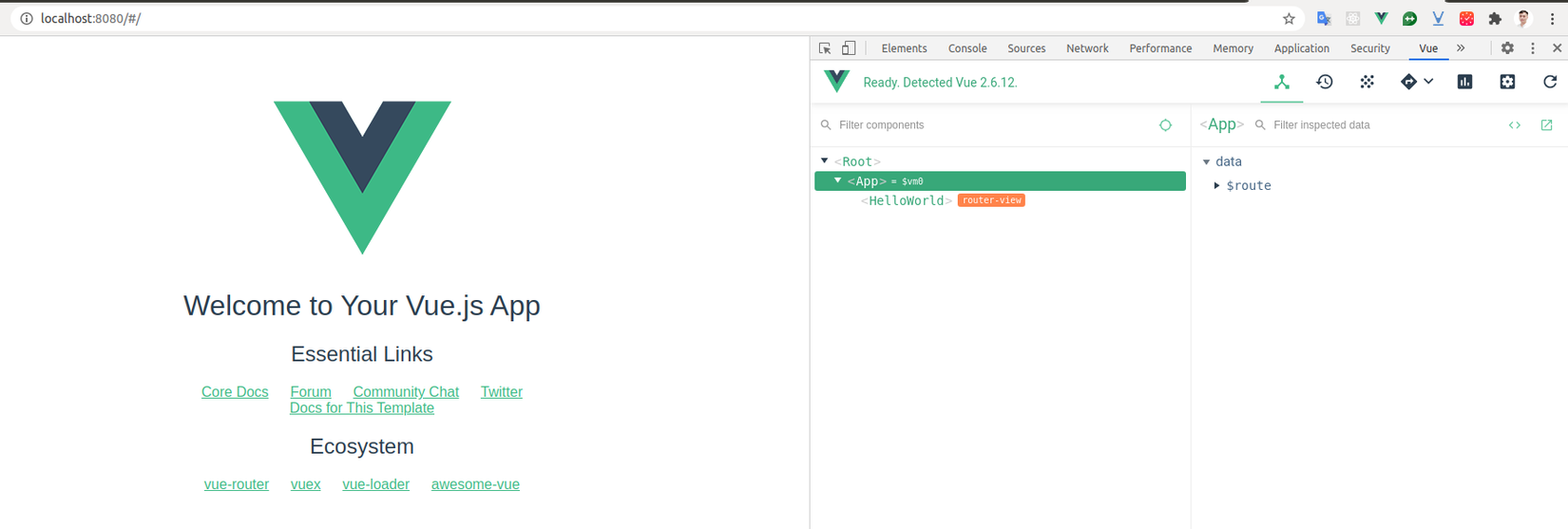The image size is (1568, 529).
Task: Switch to the Network tab
Action: 1087,48
